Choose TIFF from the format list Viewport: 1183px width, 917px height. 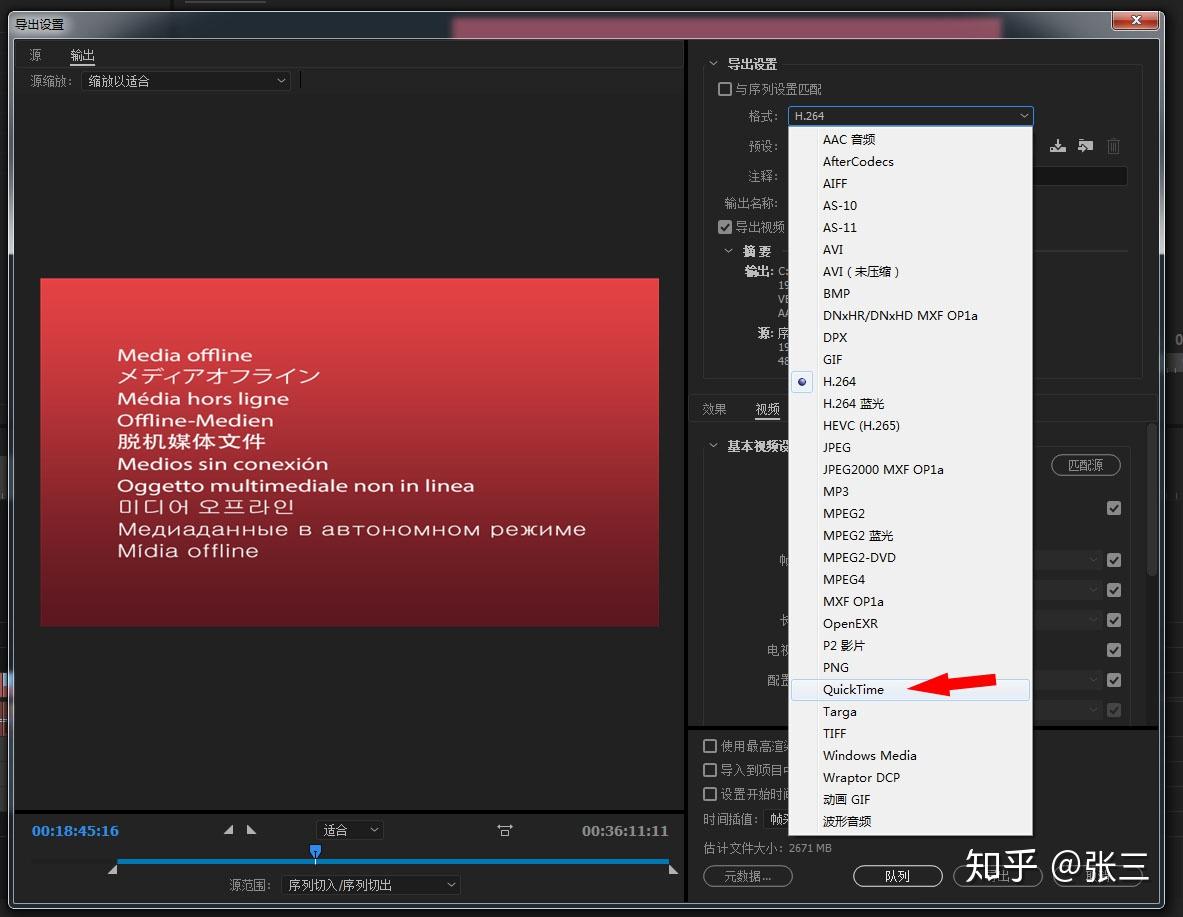click(911, 733)
